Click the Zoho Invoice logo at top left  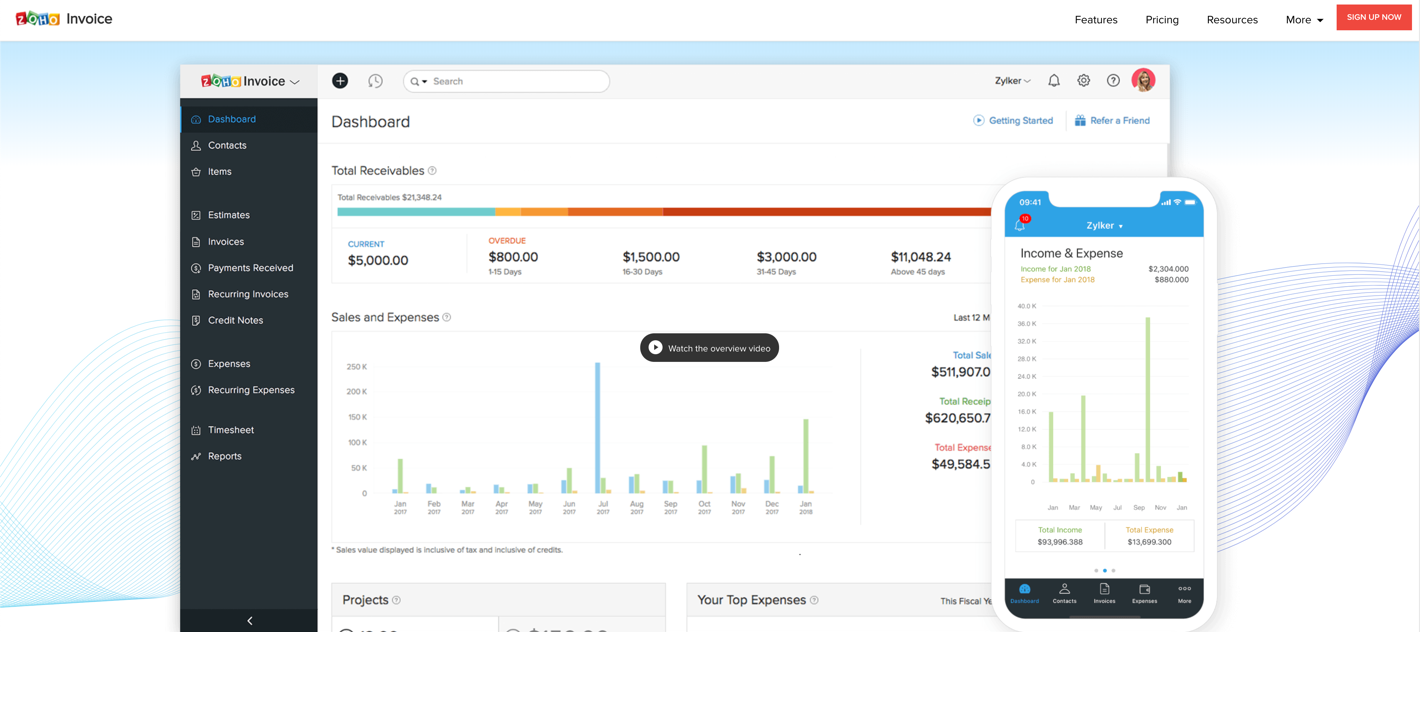[x=64, y=19]
